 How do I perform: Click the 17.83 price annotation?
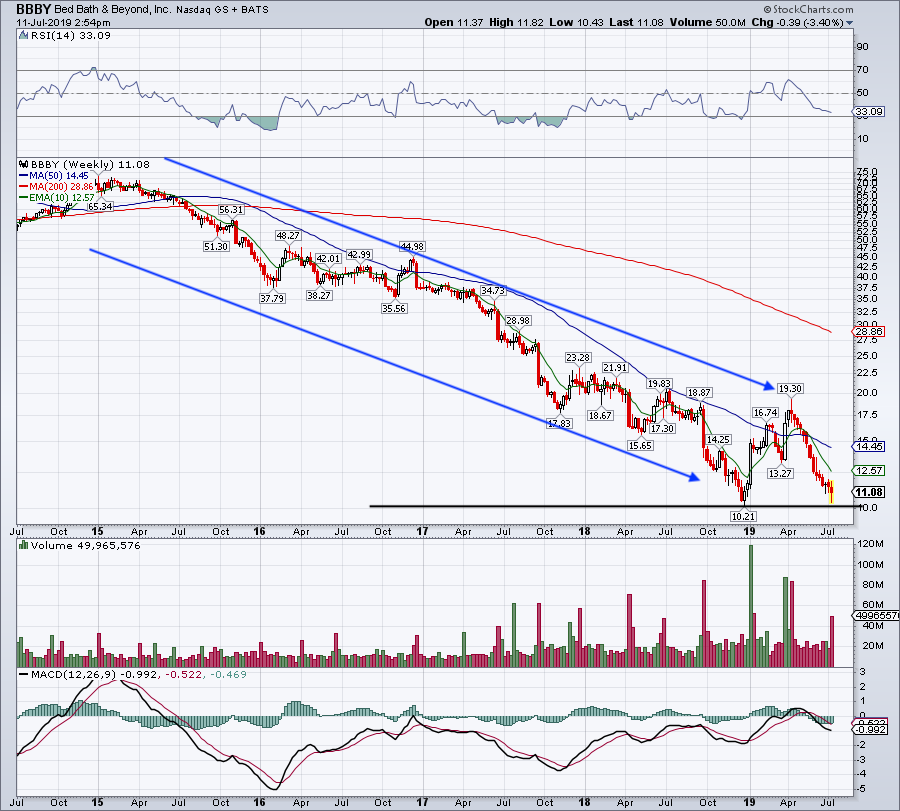coord(559,423)
